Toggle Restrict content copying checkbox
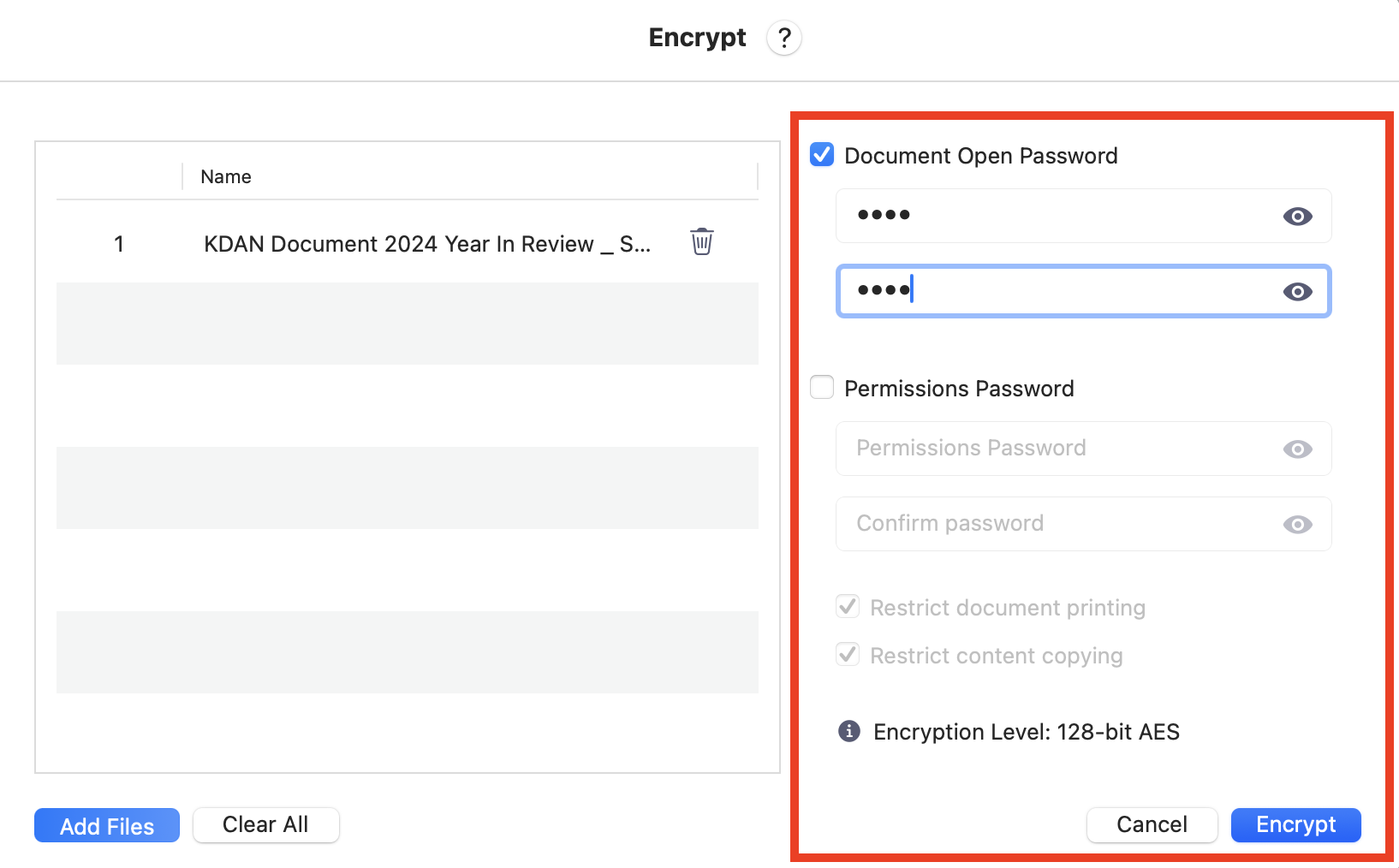Viewport: 1399px width, 868px height. click(x=848, y=655)
